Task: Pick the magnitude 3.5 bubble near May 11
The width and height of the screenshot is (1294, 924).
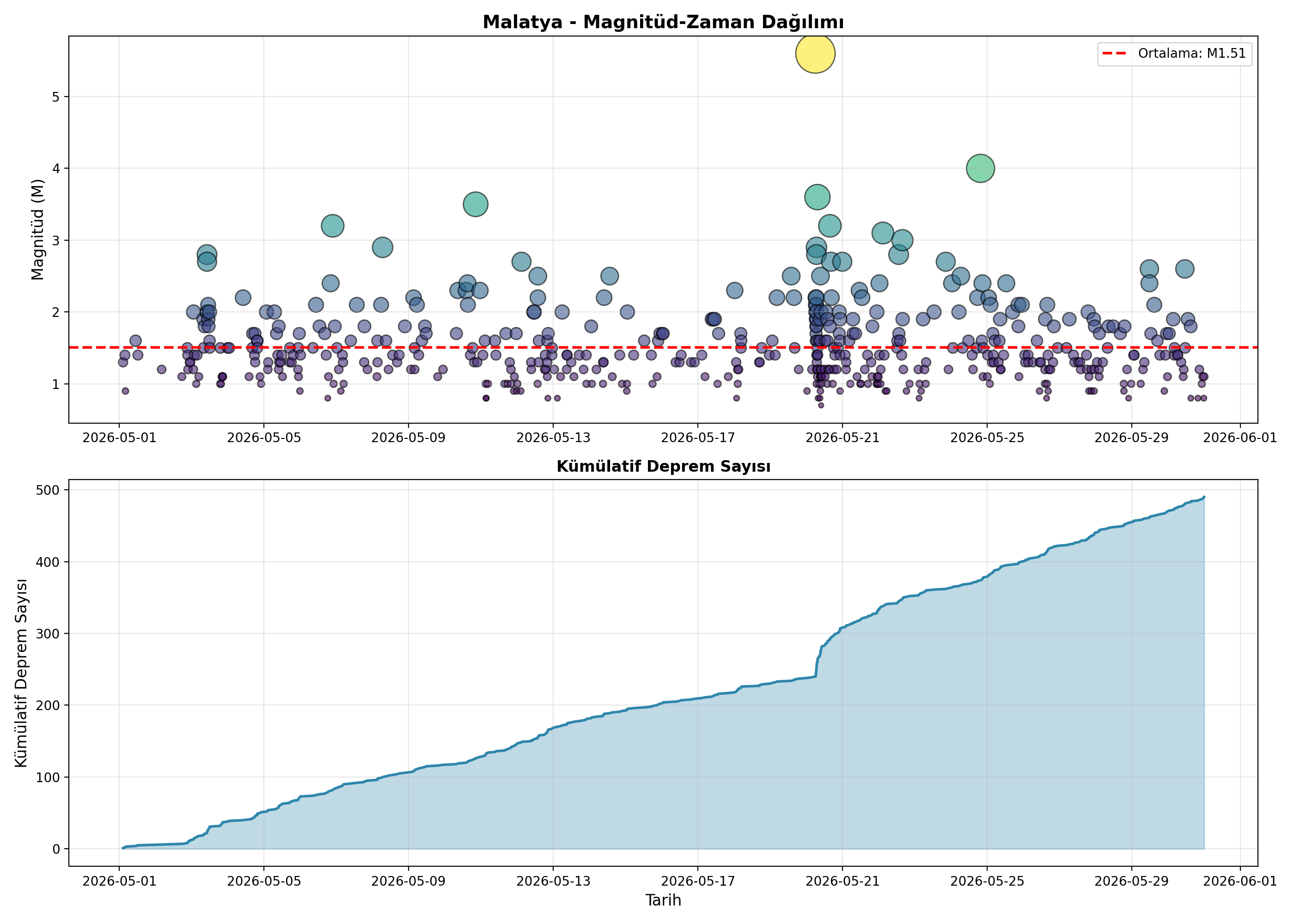Action: pyautogui.click(x=475, y=204)
